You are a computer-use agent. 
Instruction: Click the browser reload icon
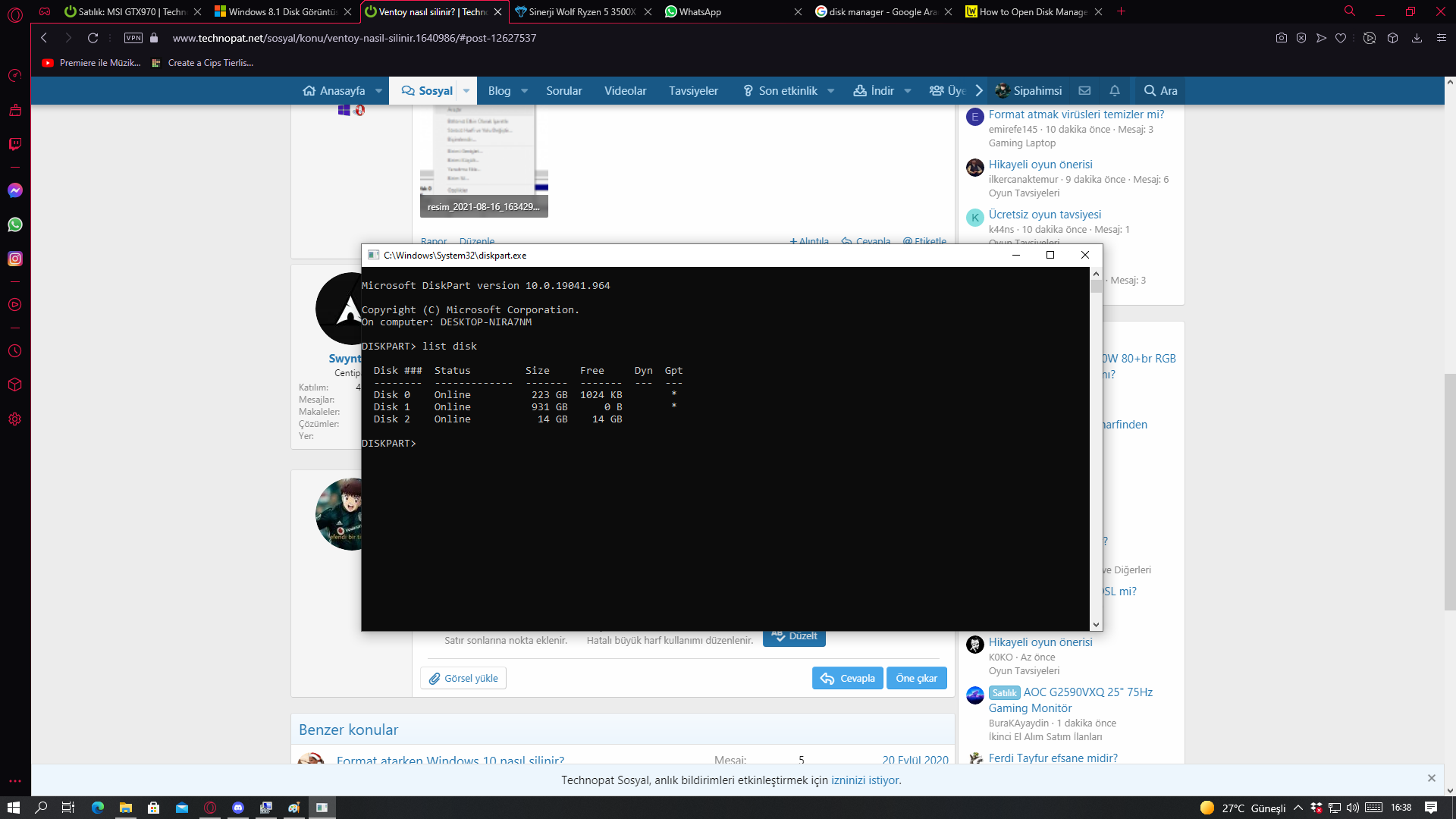click(x=93, y=38)
